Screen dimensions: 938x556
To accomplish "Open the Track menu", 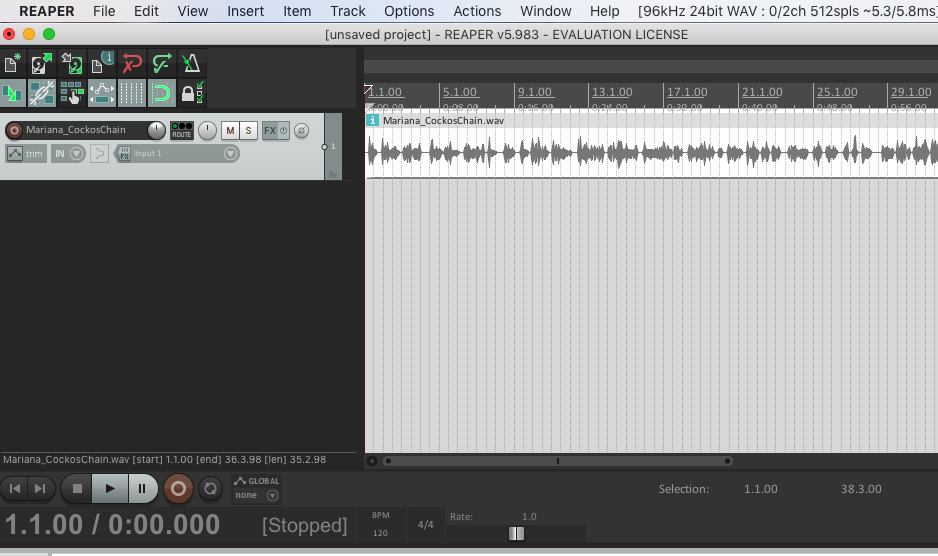I will point(347,11).
